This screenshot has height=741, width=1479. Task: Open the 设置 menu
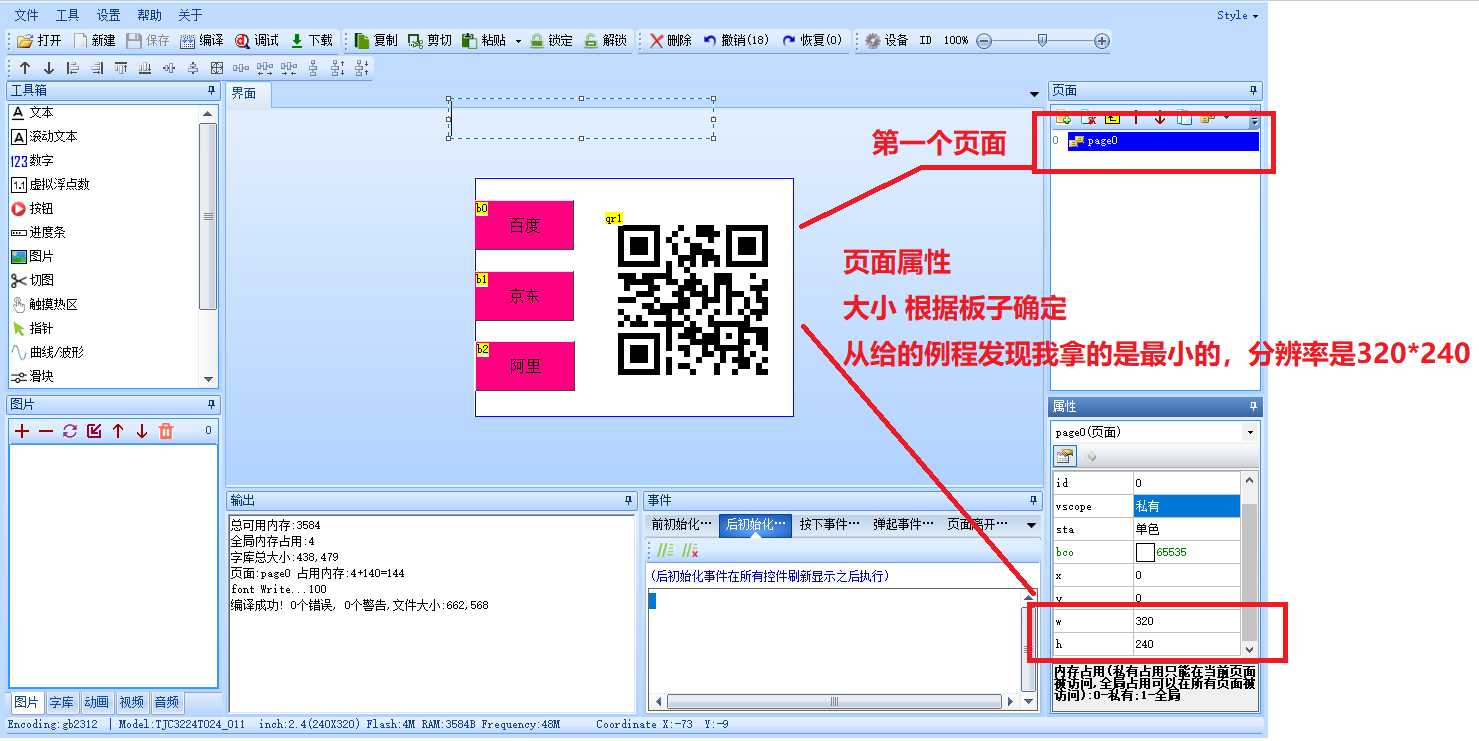tap(109, 15)
